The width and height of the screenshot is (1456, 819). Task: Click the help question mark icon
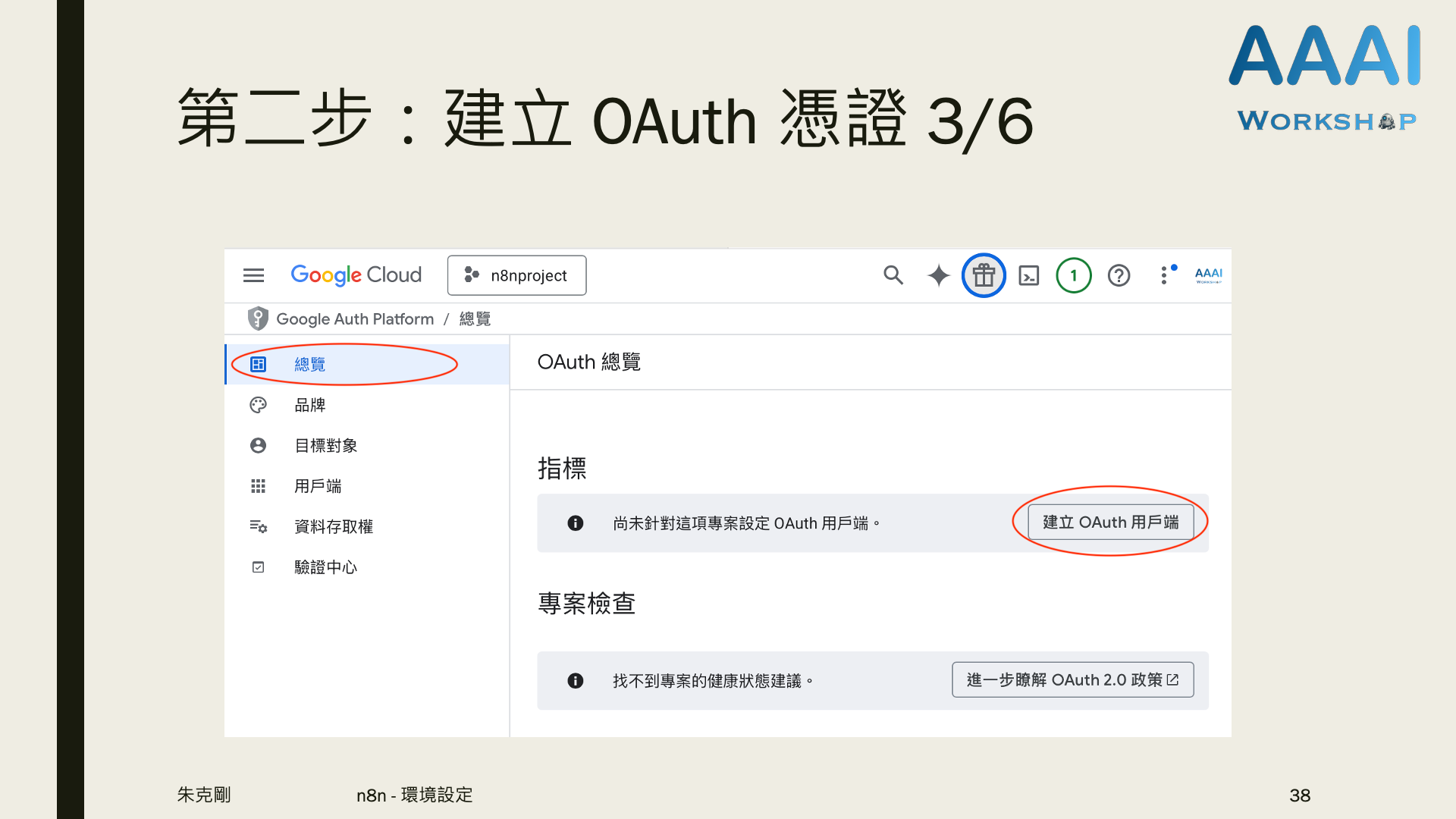pyautogui.click(x=1119, y=275)
